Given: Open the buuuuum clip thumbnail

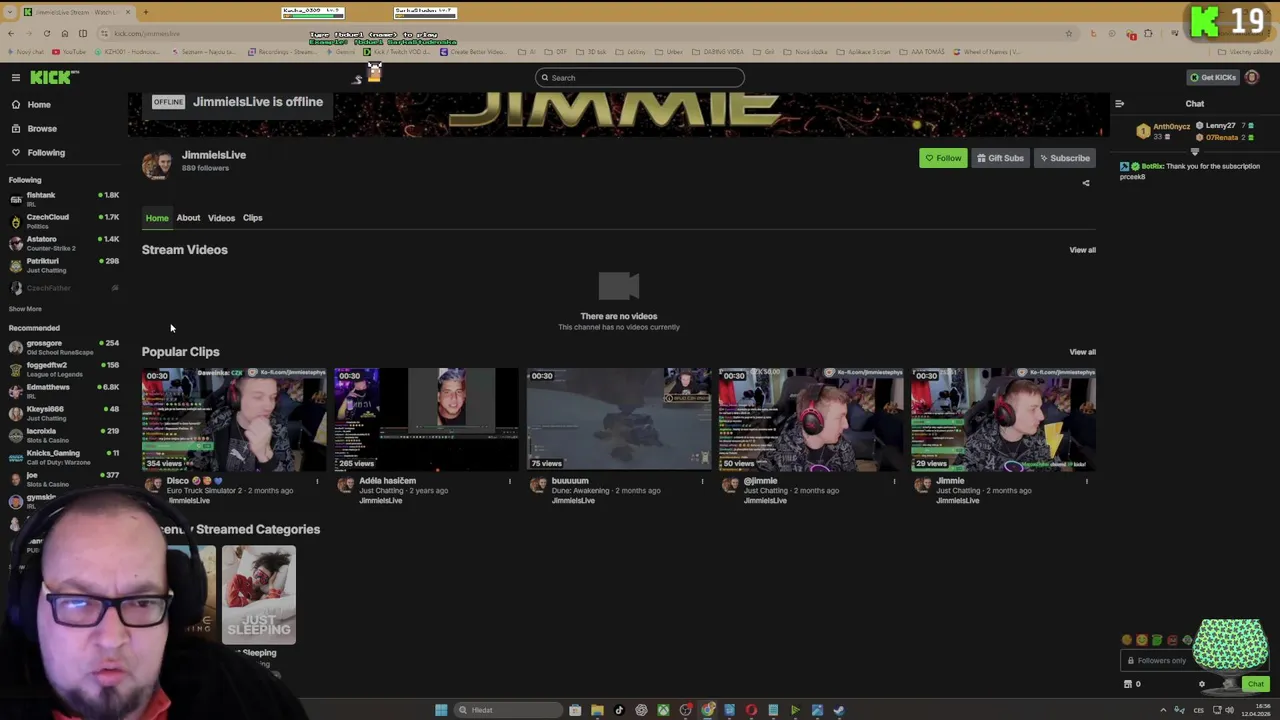Looking at the screenshot, I should tap(619, 419).
